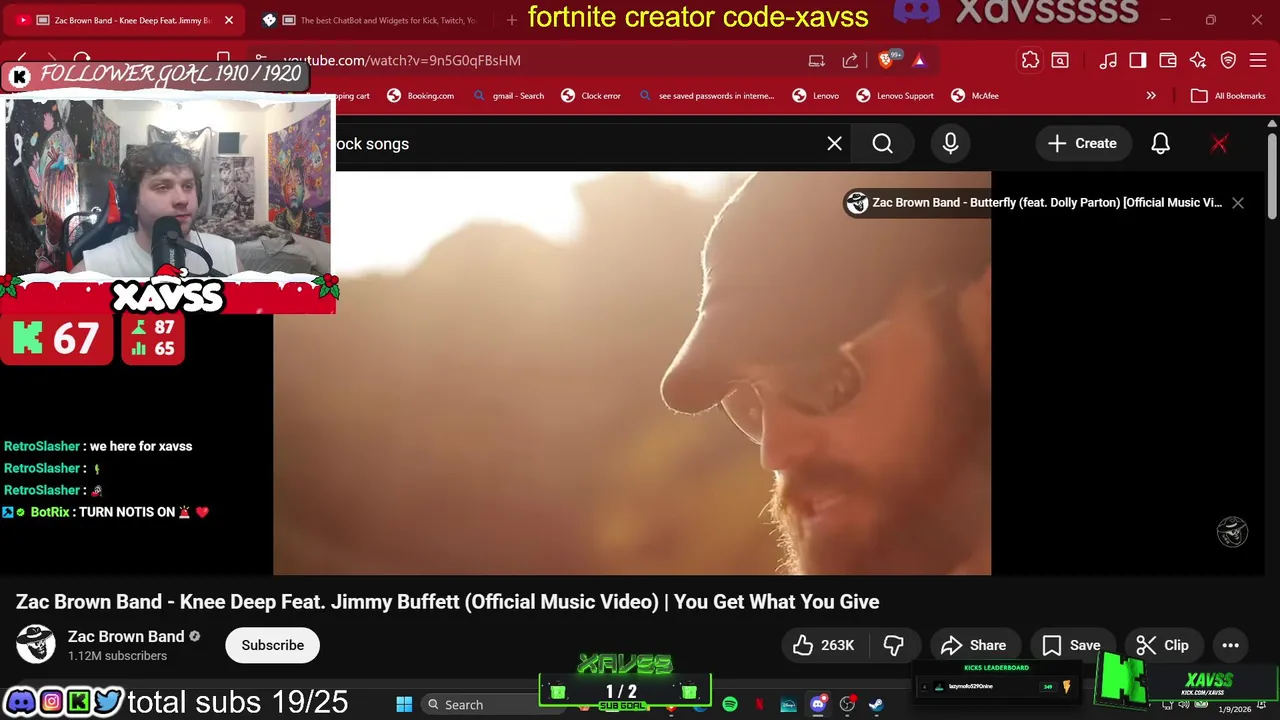Open the McAfee bookmark

[x=973, y=96]
